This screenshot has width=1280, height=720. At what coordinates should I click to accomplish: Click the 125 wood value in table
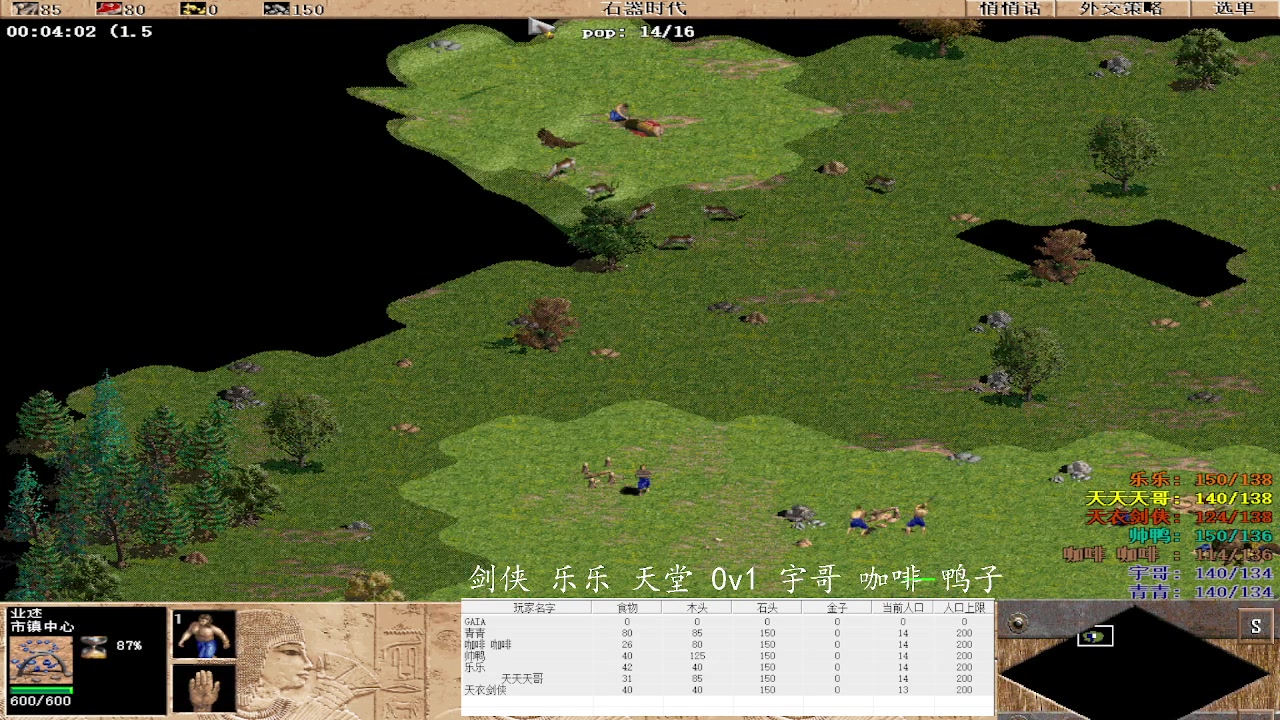697,656
